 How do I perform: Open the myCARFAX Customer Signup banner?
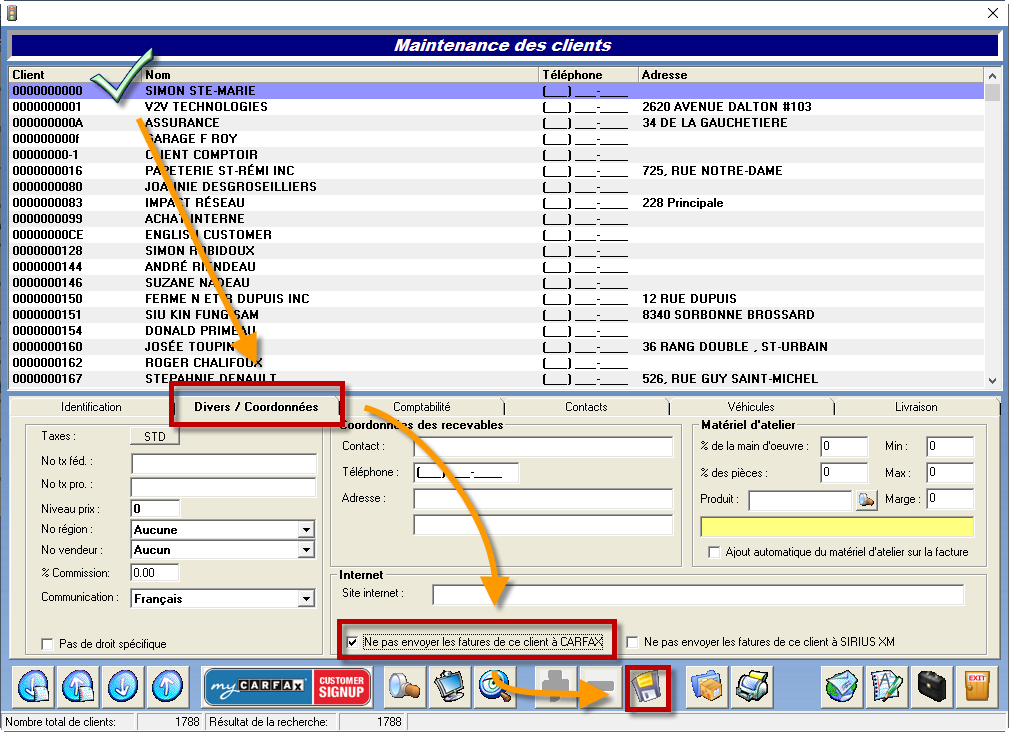click(x=287, y=687)
